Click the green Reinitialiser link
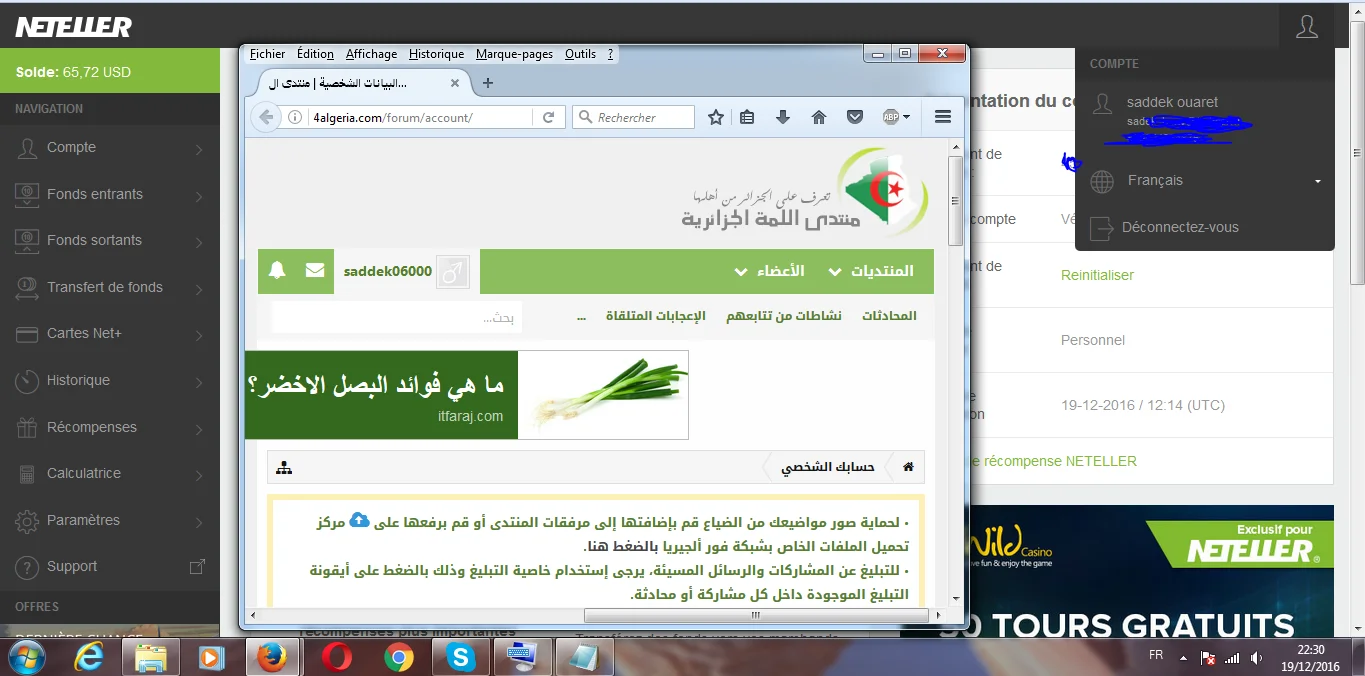The width and height of the screenshot is (1365, 676). pyautogui.click(x=1097, y=275)
